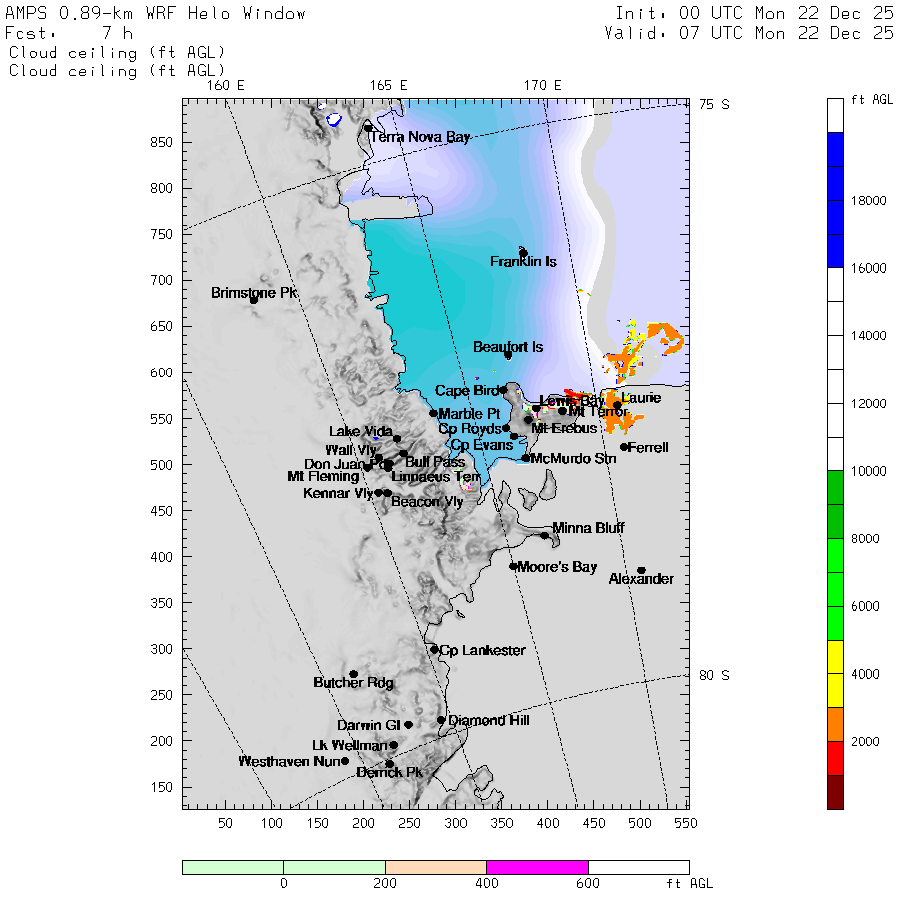Click the Brimstone Pk marker dot
This screenshot has height=900, width=900.
coord(254,300)
